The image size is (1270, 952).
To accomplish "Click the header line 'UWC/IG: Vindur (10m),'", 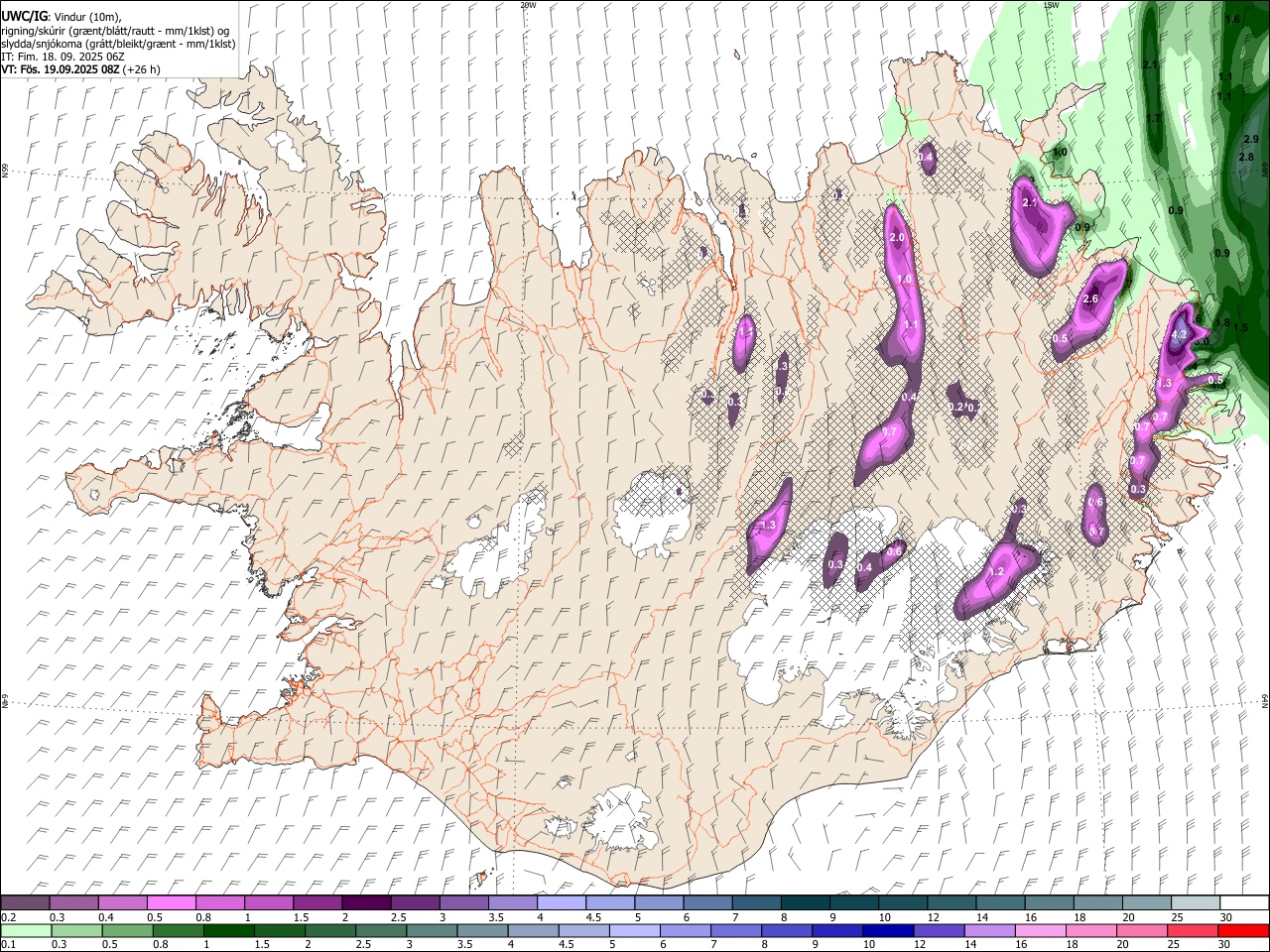I will tap(62, 17).
